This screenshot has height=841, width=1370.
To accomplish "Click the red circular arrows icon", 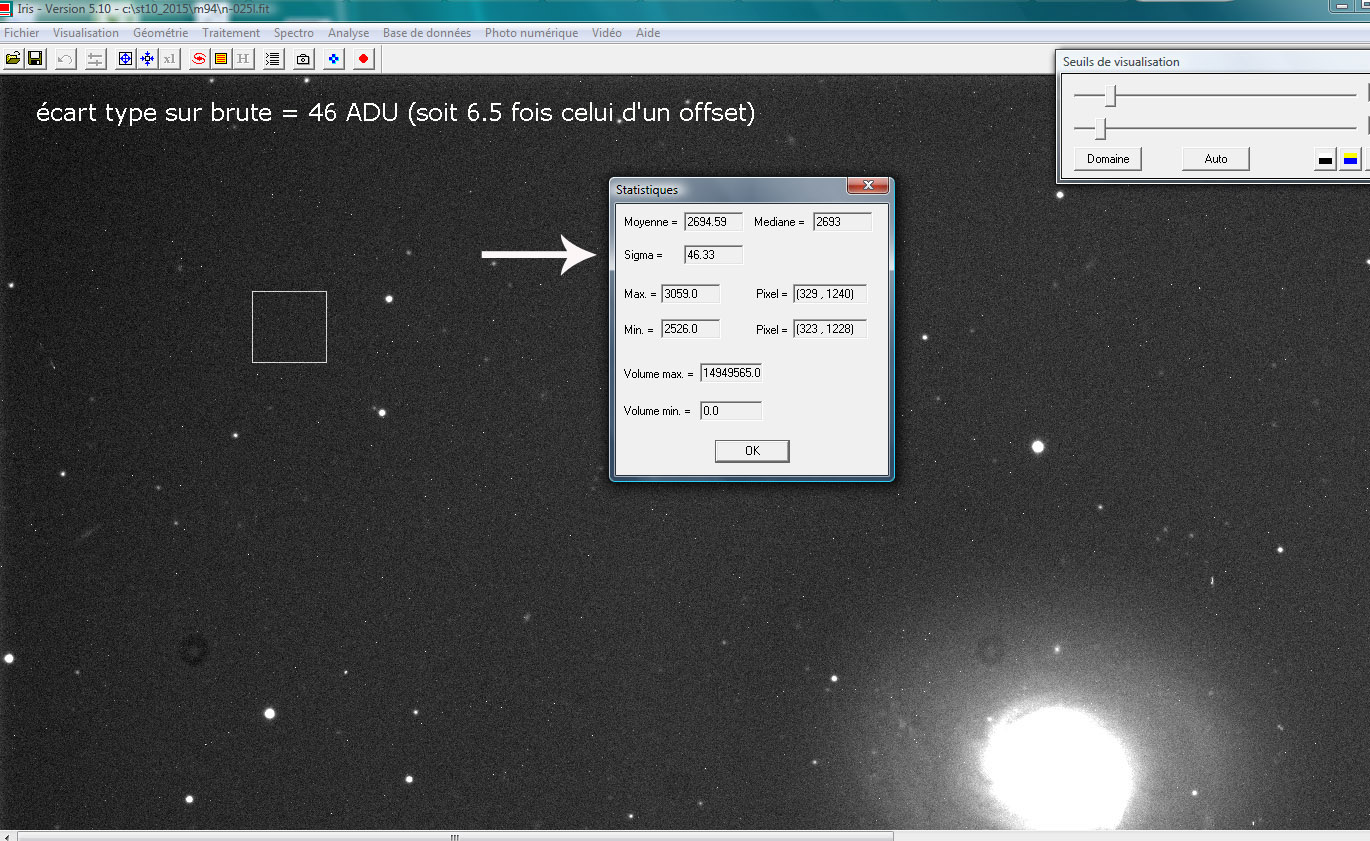I will coord(199,59).
